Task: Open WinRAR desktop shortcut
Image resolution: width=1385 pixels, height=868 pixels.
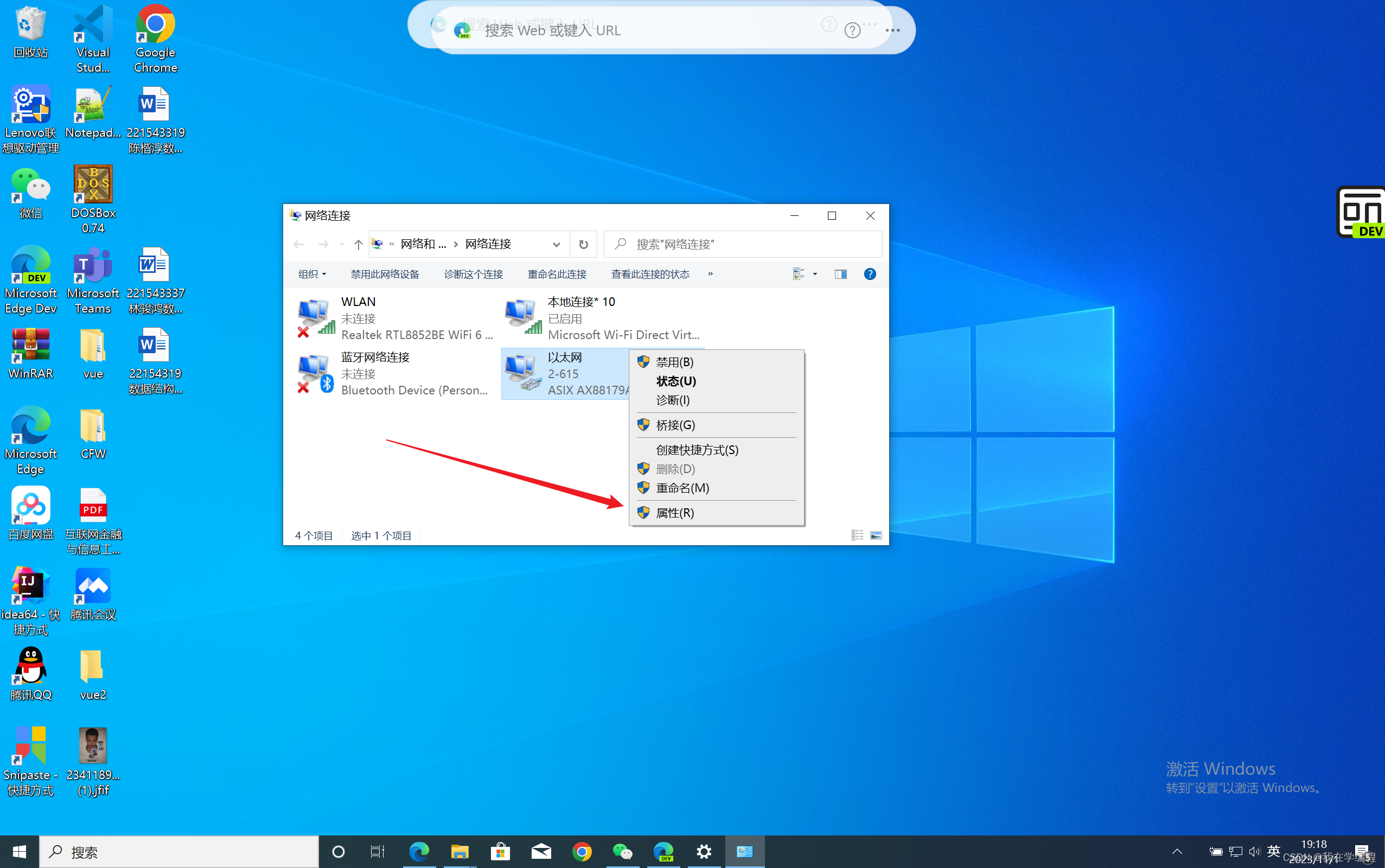Action: 30,353
